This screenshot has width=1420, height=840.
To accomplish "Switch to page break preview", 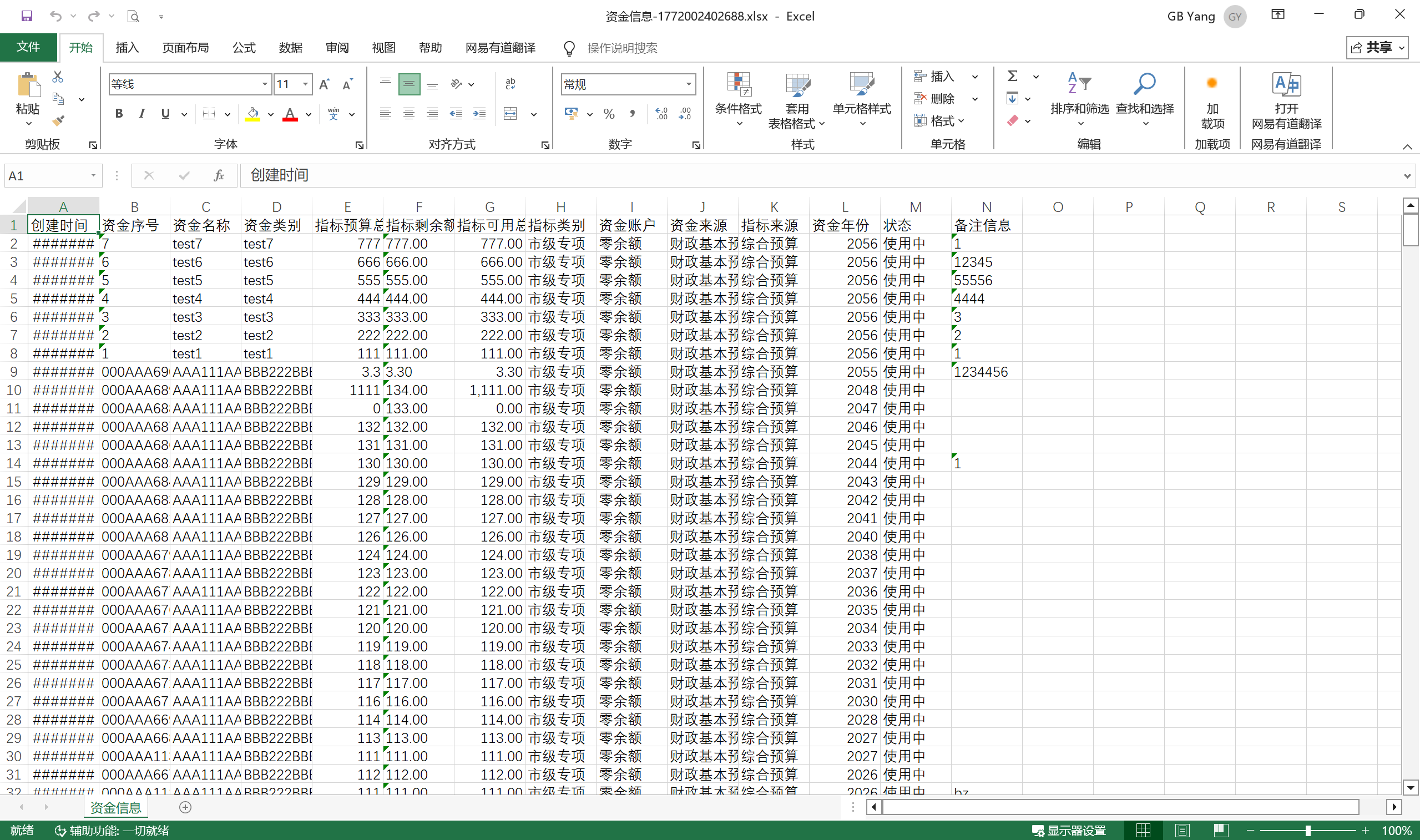I will click(x=1220, y=831).
